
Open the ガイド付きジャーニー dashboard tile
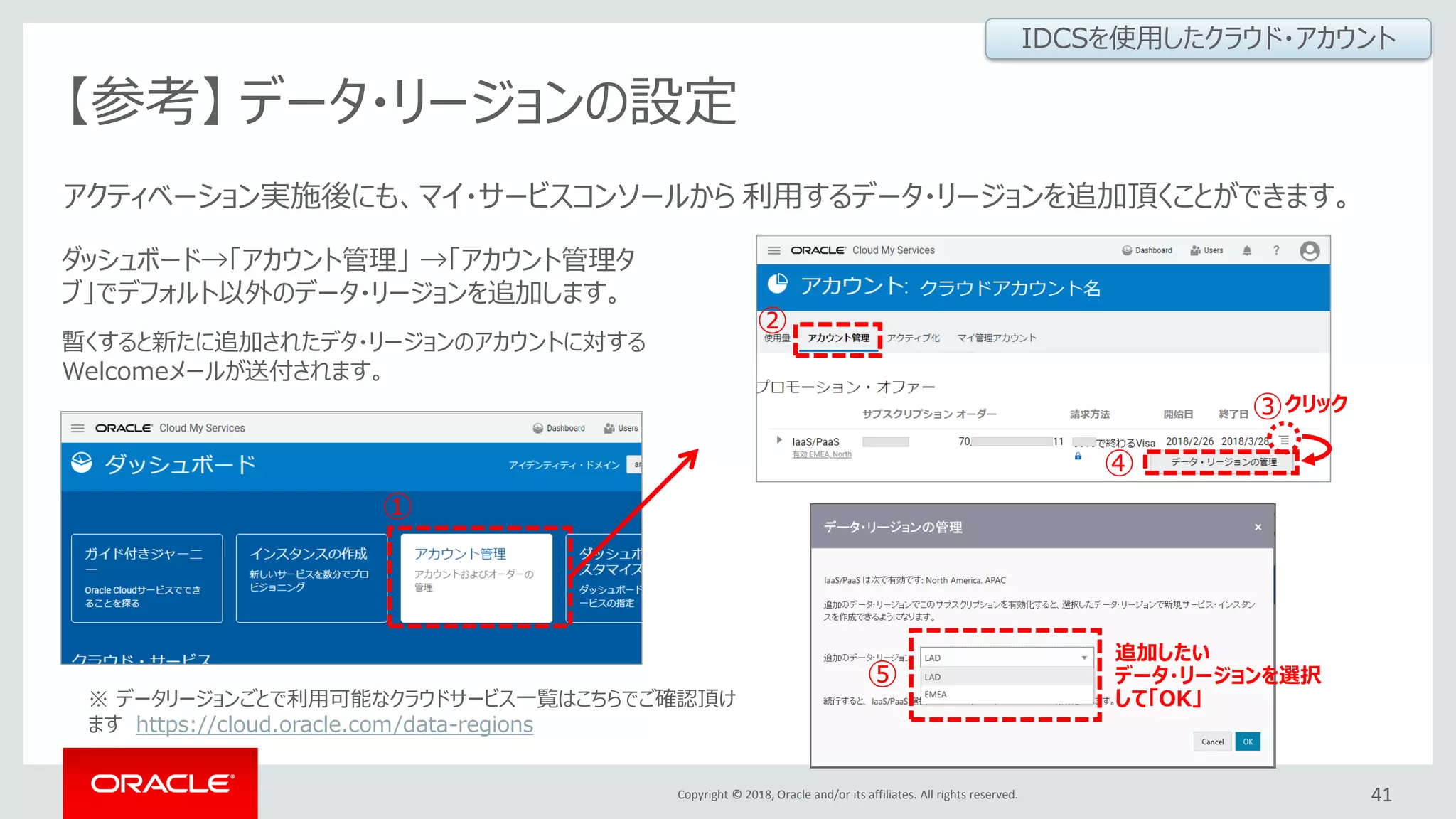(146, 578)
